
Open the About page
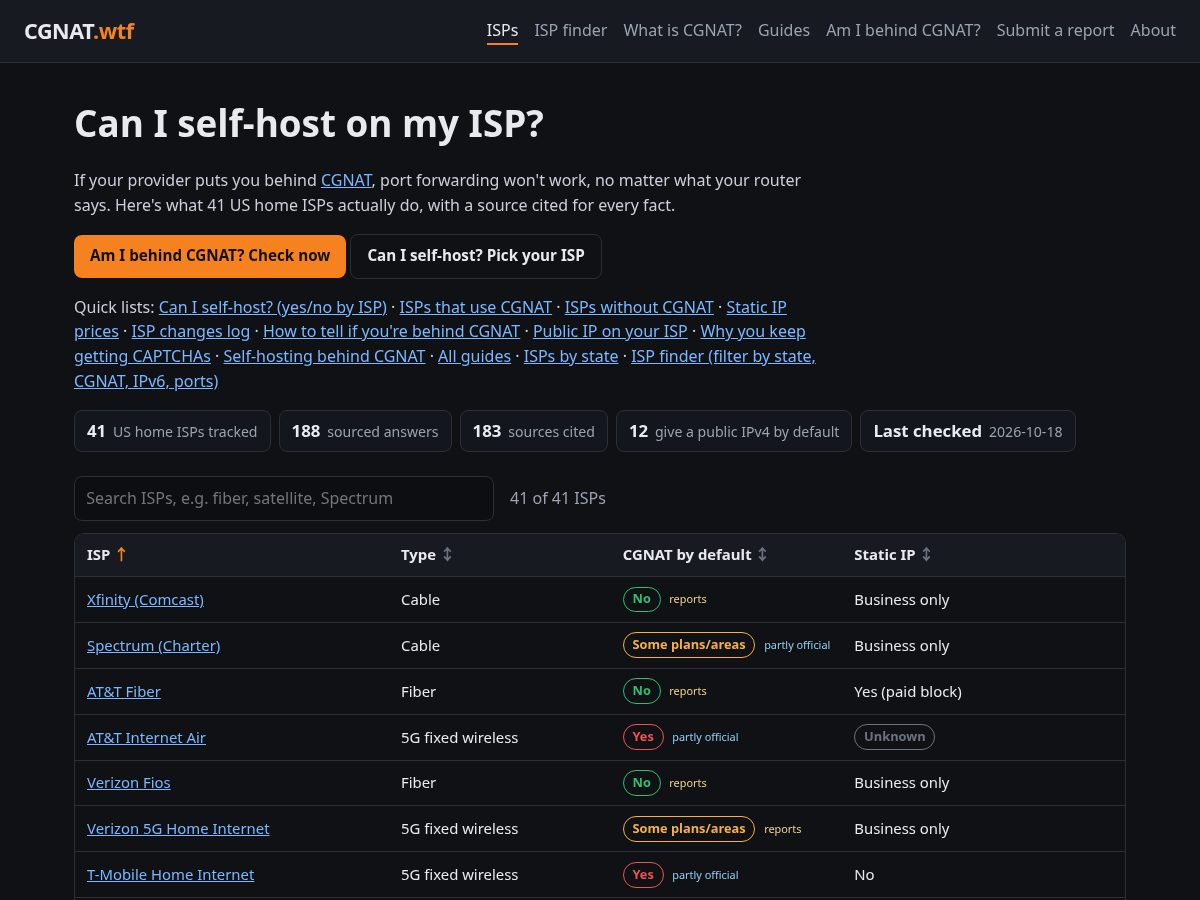pos(1153,30)
